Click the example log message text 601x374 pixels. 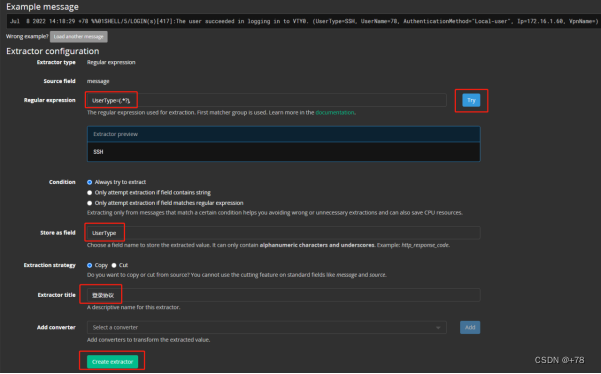coord(304,21)
